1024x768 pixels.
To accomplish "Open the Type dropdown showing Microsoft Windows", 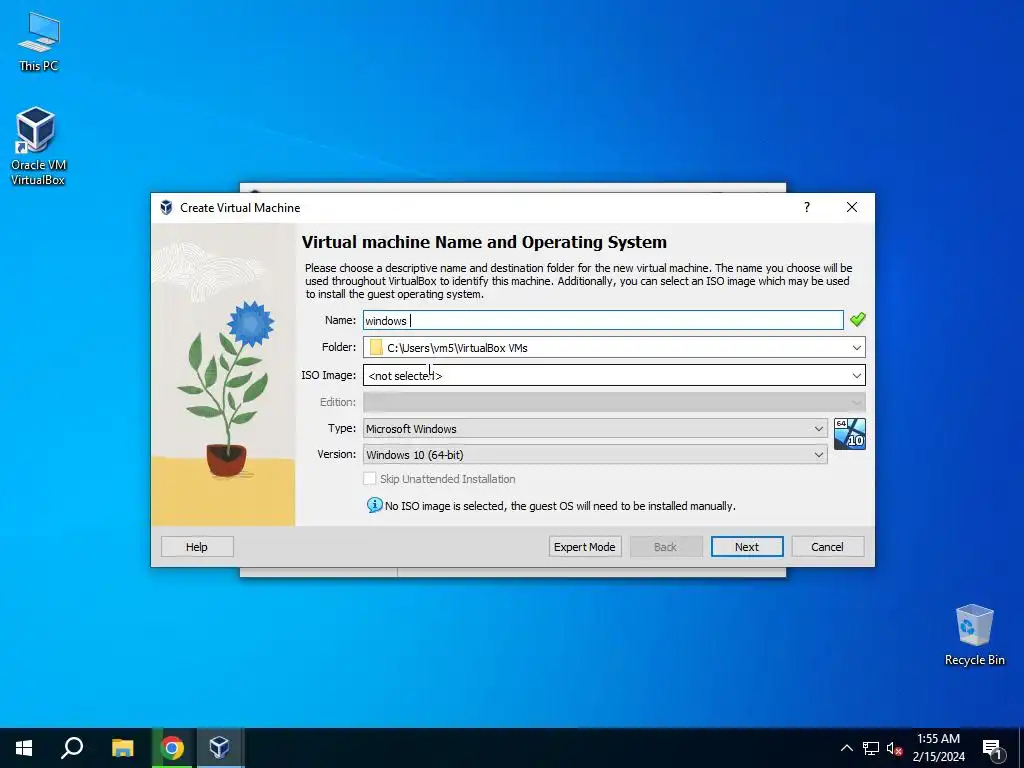I will click(x=595, y=428).
